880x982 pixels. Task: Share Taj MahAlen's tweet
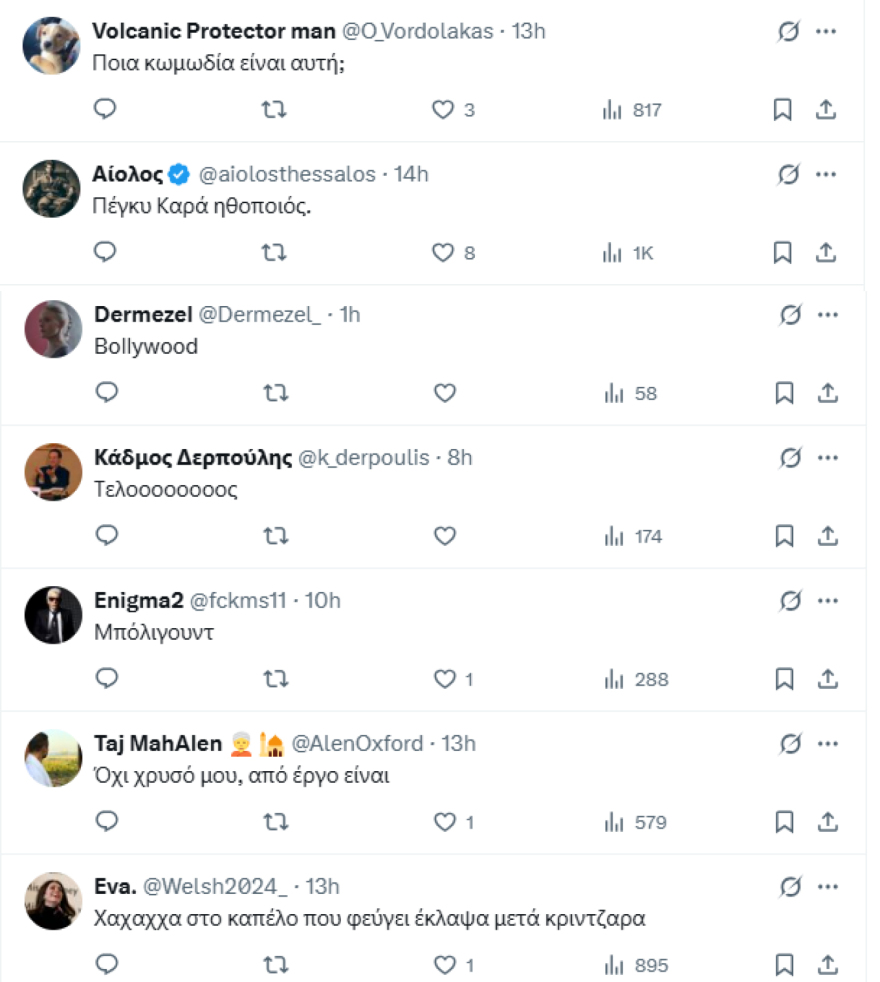[827, 822]
